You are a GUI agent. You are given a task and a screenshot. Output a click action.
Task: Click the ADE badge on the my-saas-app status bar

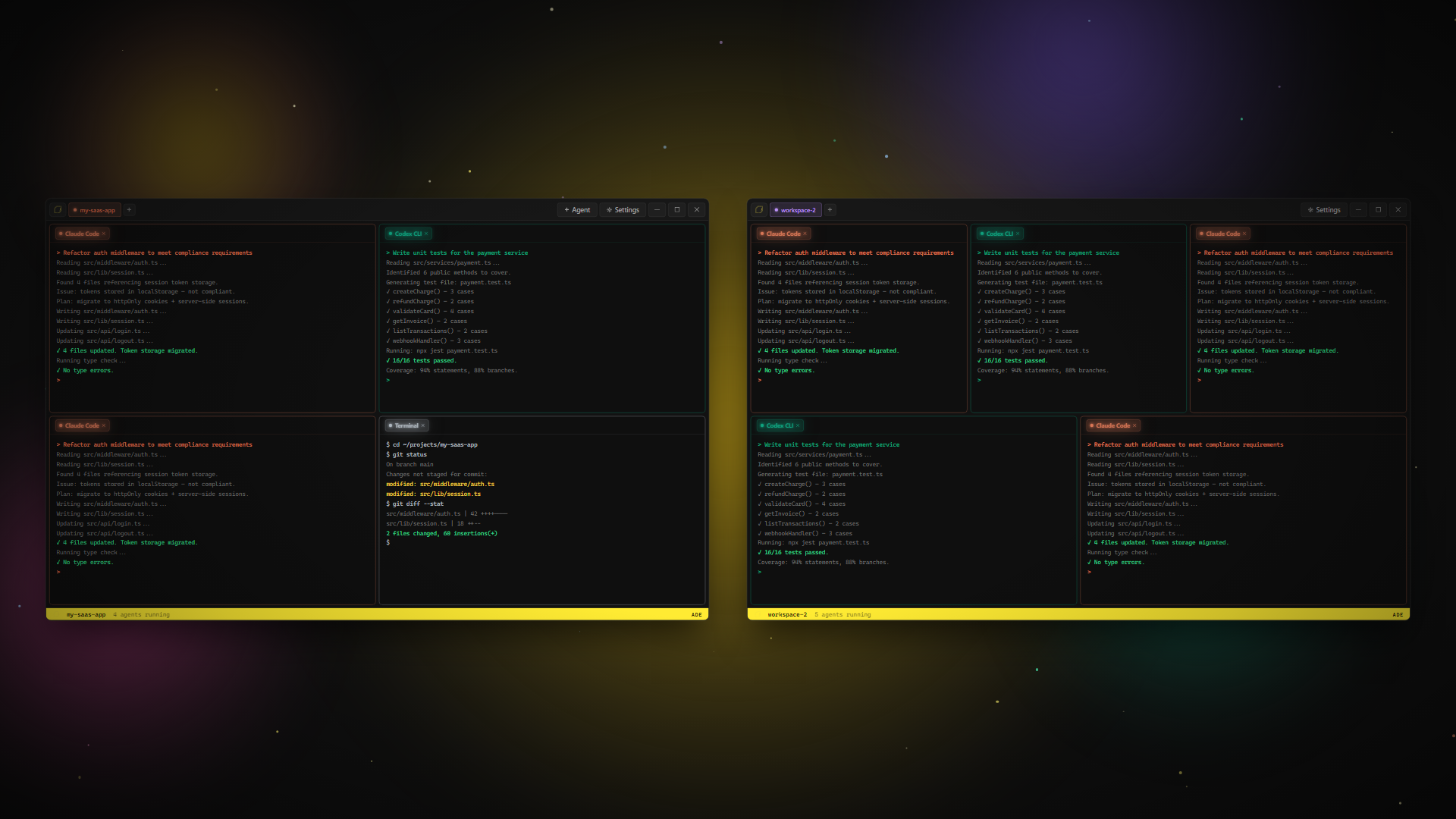pyautogui.click(x=695, y=614)
